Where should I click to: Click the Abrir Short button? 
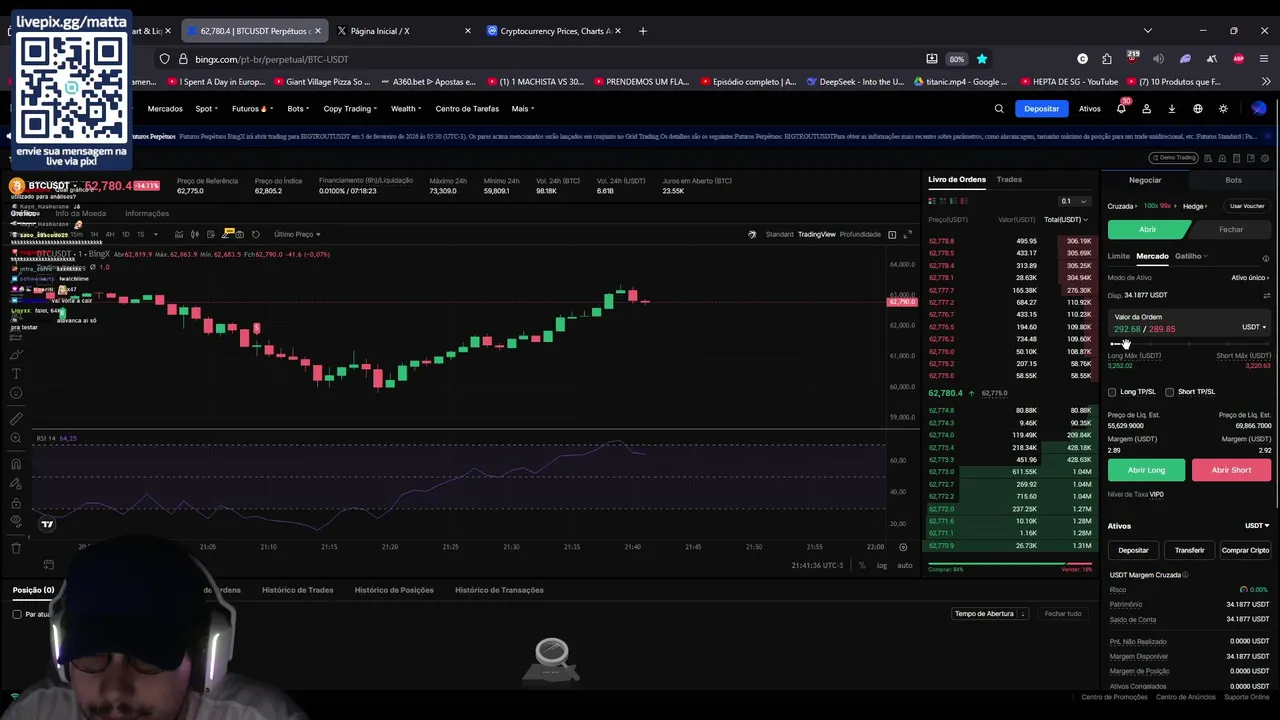[1231, 470]
